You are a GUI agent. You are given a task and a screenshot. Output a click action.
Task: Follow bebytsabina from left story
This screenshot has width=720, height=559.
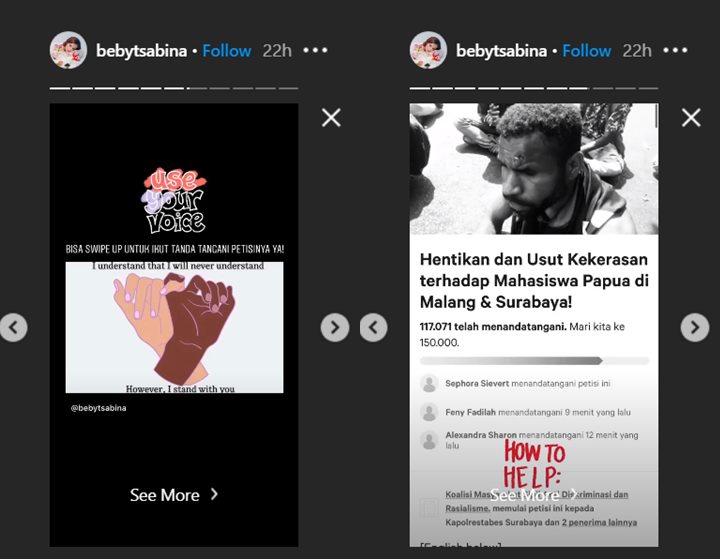(227, 51)
